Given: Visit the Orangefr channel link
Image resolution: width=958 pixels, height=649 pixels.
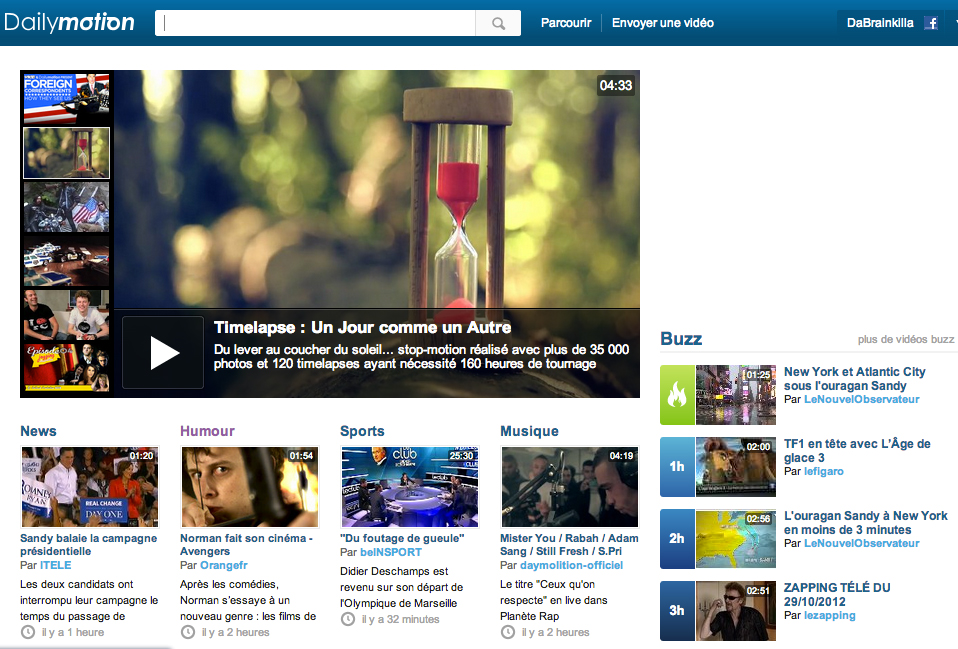Looking at the screenshot, I should tap(224, 565).
